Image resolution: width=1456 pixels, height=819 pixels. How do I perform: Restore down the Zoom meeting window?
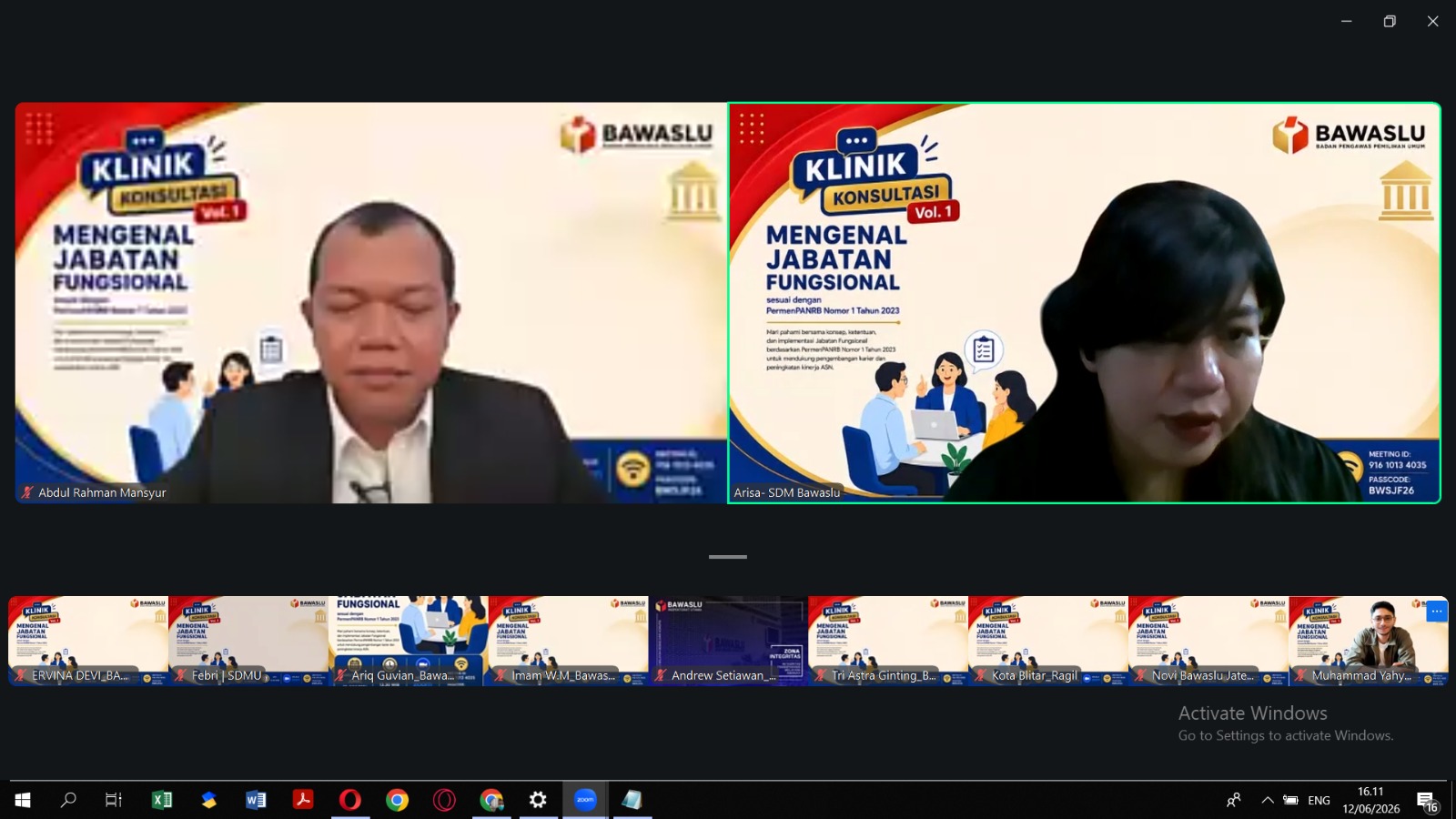[1390, 21]
